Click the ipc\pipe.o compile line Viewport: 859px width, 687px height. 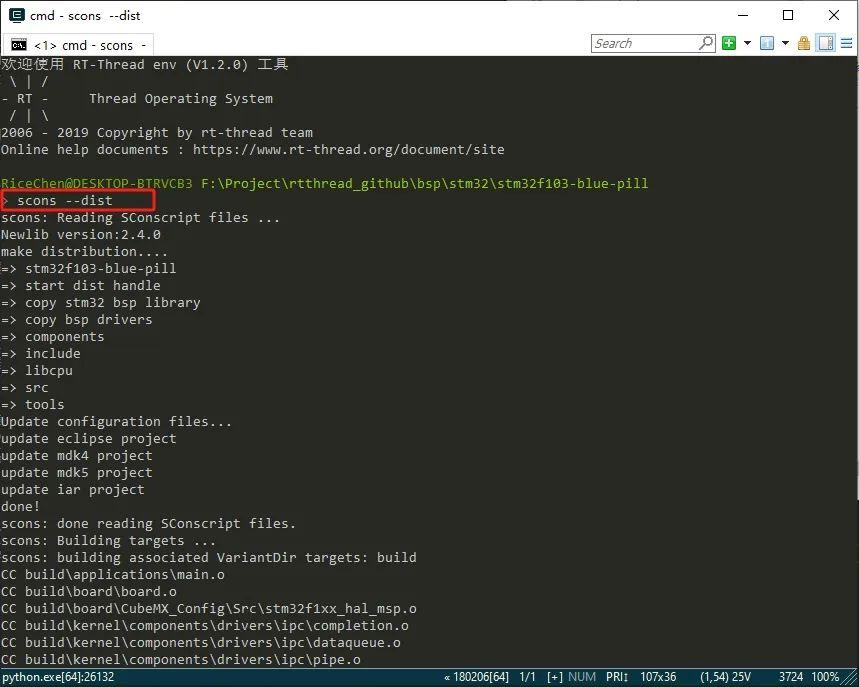coord(181,659)
